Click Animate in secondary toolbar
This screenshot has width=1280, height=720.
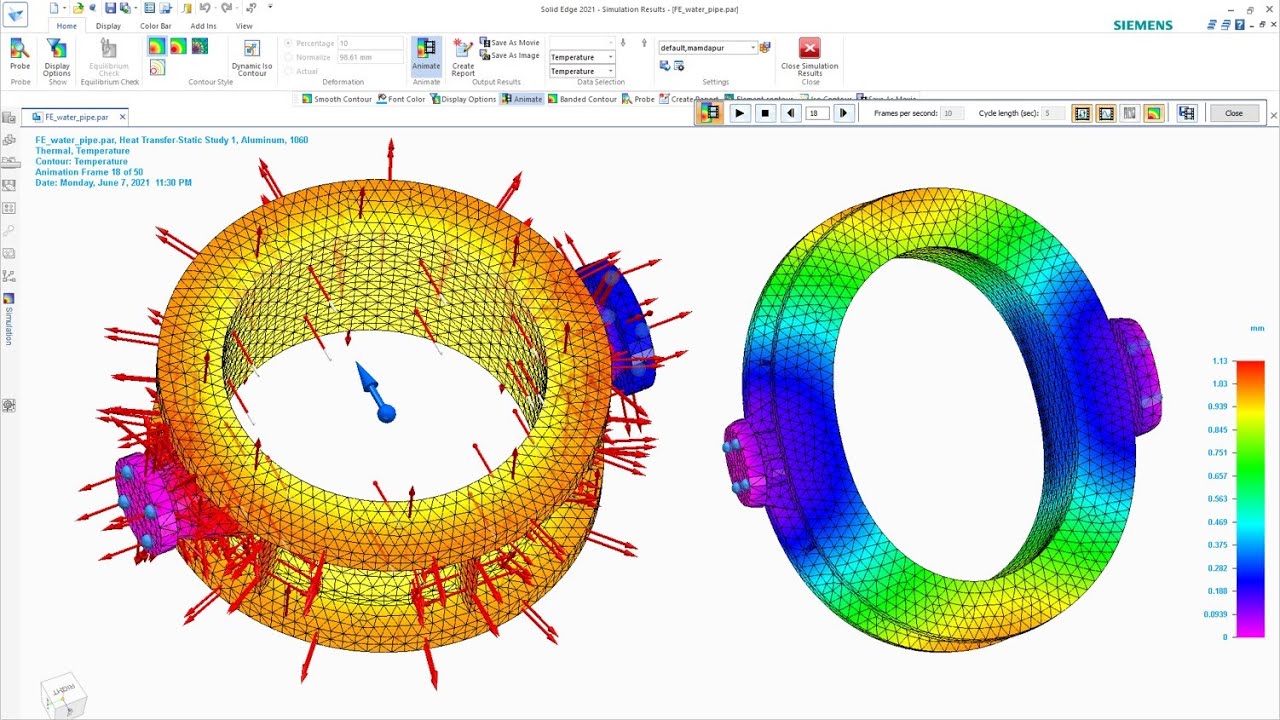(x=522, y=99)
